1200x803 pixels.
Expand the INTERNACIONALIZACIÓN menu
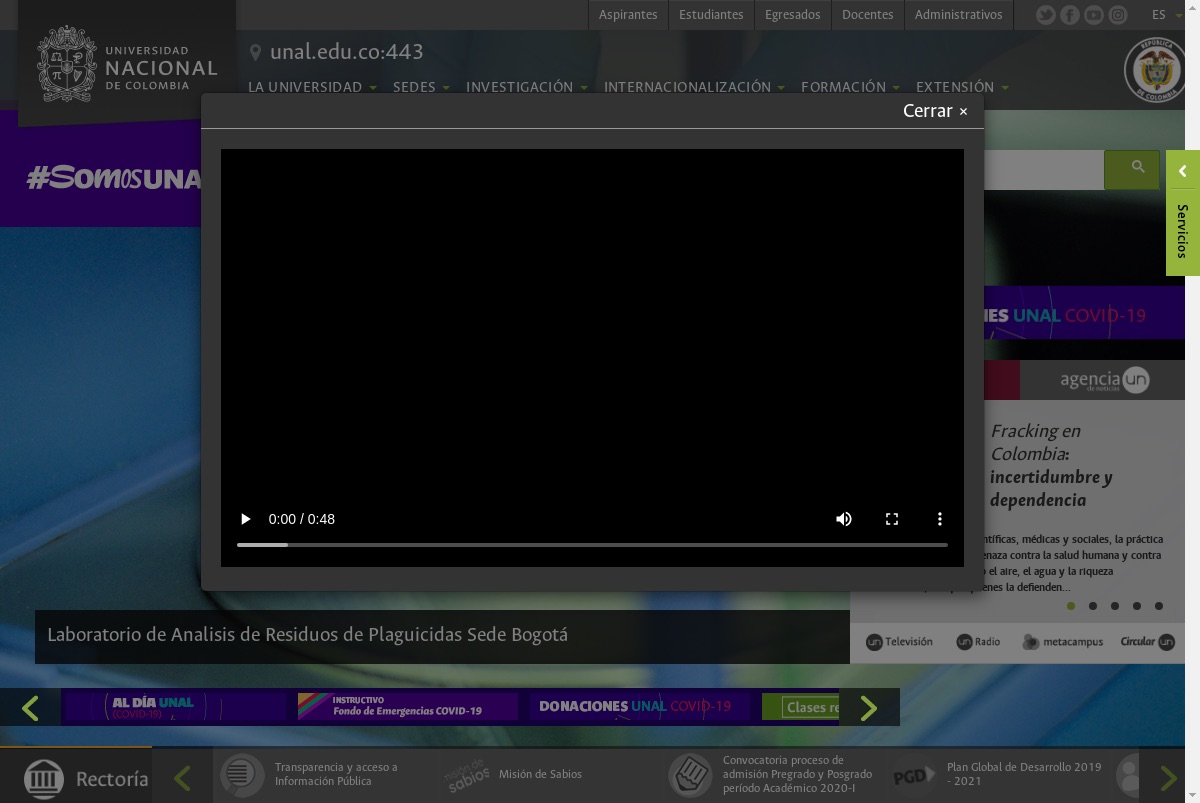pos(694,87)
